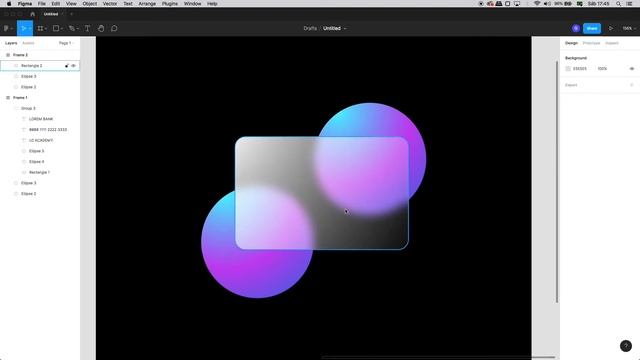Click the volume icon in menu bar
The height and width of the screenshot is (360, 640).
click(547, 4)
